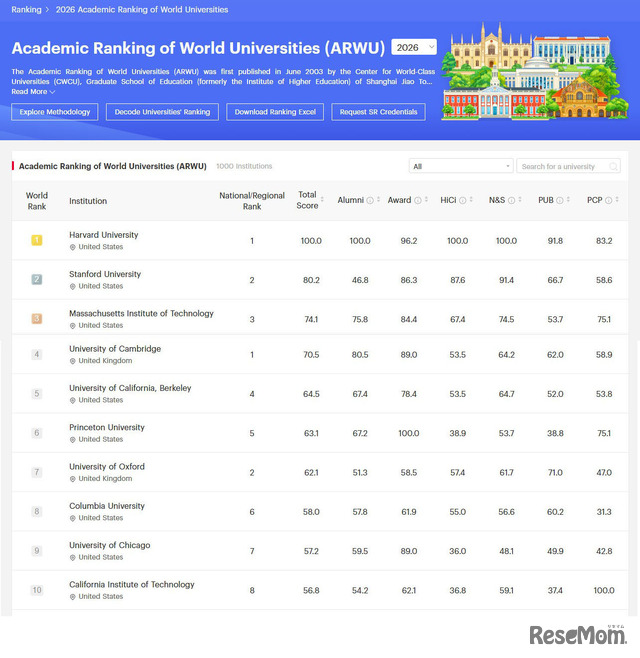Click Princeton award score 100.0
This screenshot has height=658, width=640.
(x=409, y=433)
